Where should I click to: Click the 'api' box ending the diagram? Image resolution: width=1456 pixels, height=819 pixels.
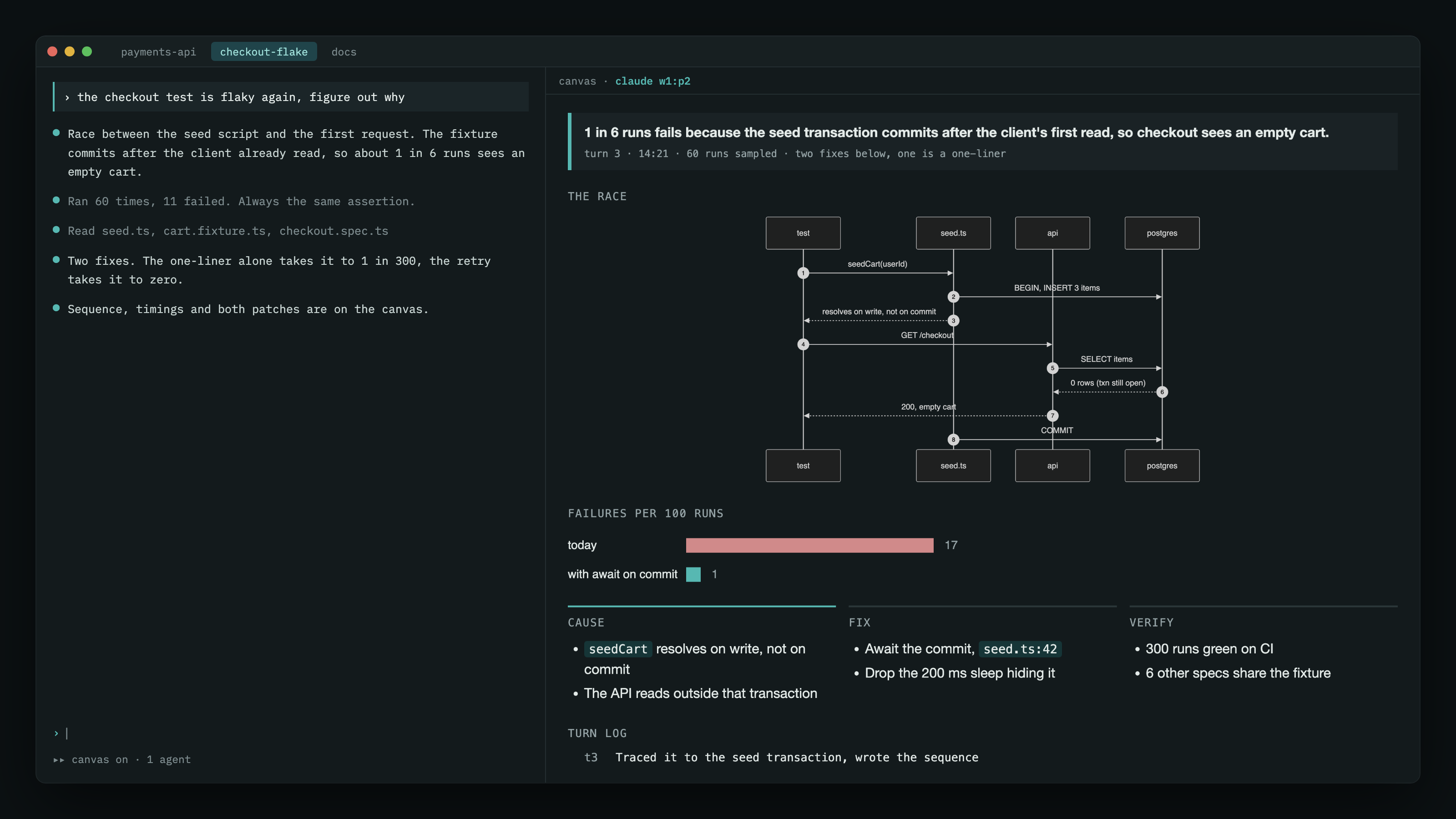[x=1052, y=466]
